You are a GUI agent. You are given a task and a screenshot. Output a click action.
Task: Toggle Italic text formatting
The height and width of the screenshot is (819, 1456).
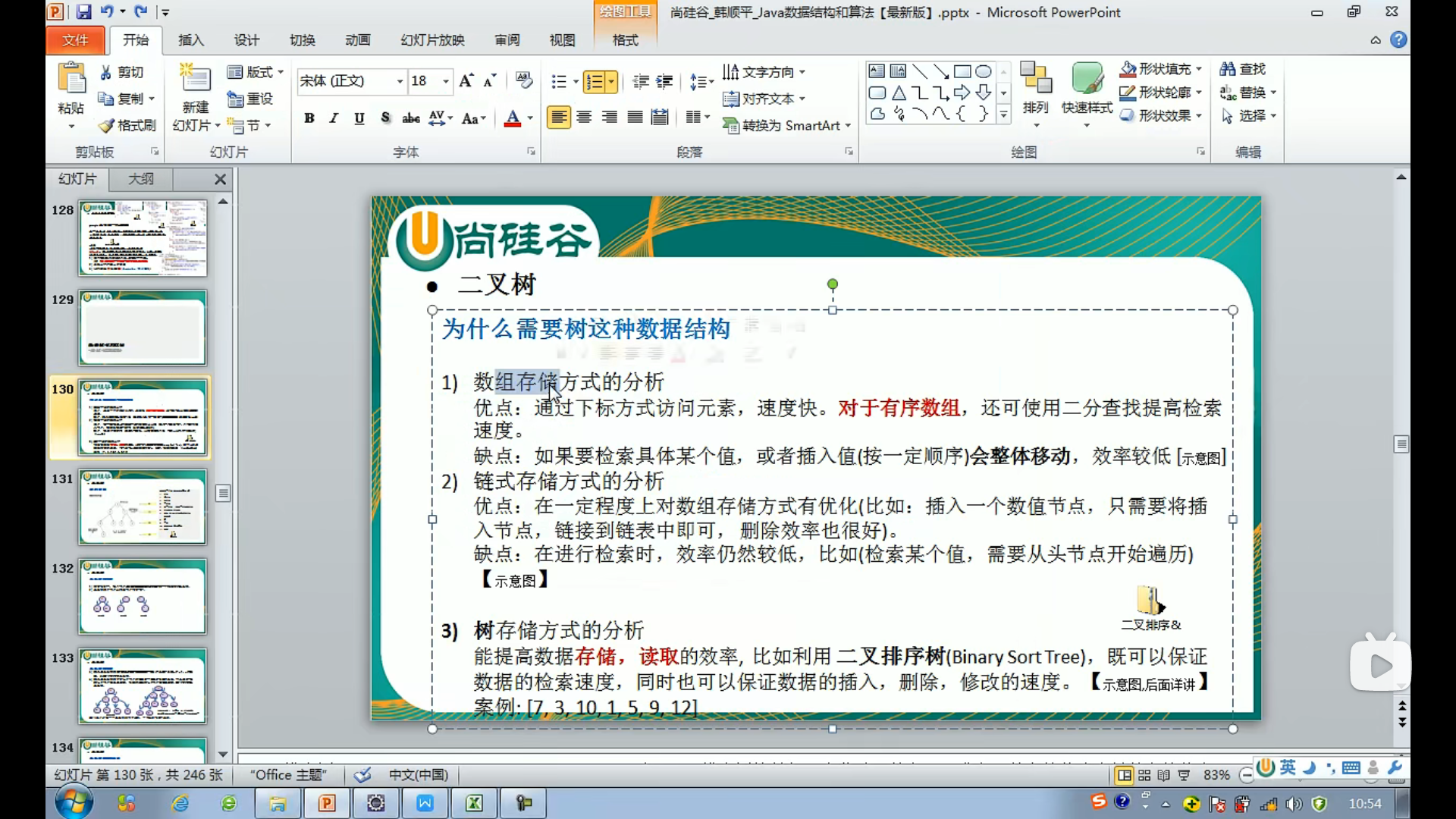click(x=334, y=118)
